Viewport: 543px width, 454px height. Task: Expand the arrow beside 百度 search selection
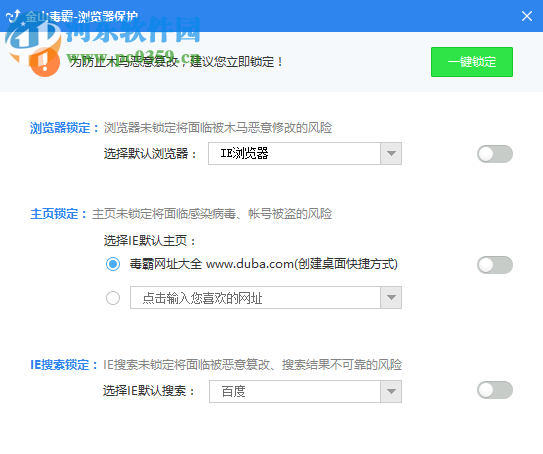[391, 391]
